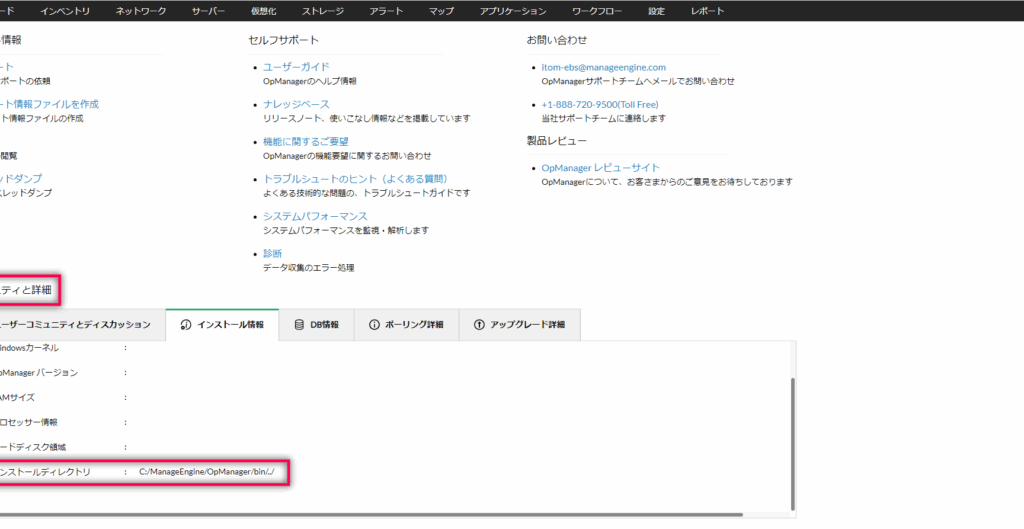
Task: Click the database icon on DB情報 tab
Action: [299, 325]
